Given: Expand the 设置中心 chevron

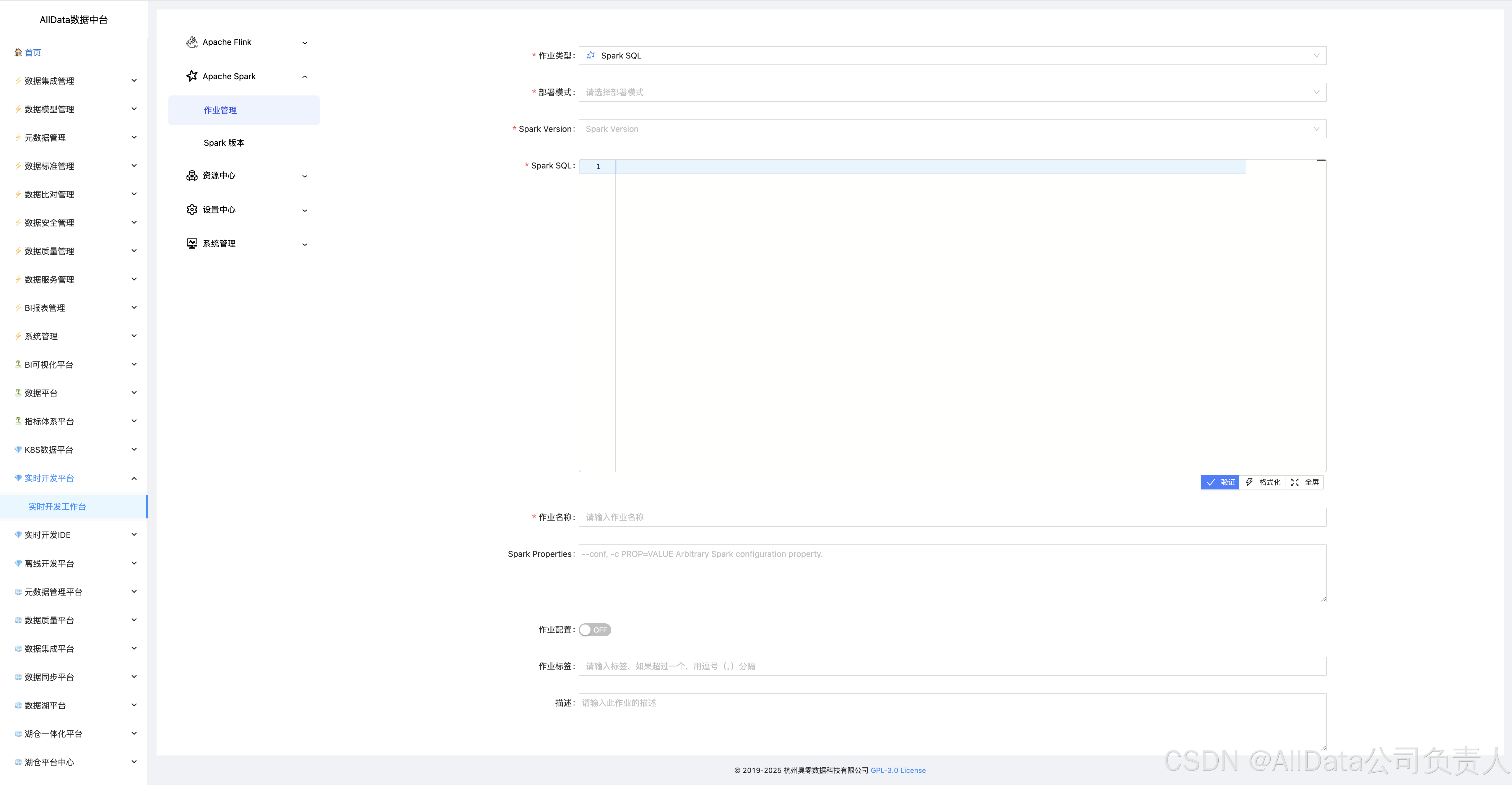Looking at the screenshot, I should pyautogui.click(x=305, y=210).
